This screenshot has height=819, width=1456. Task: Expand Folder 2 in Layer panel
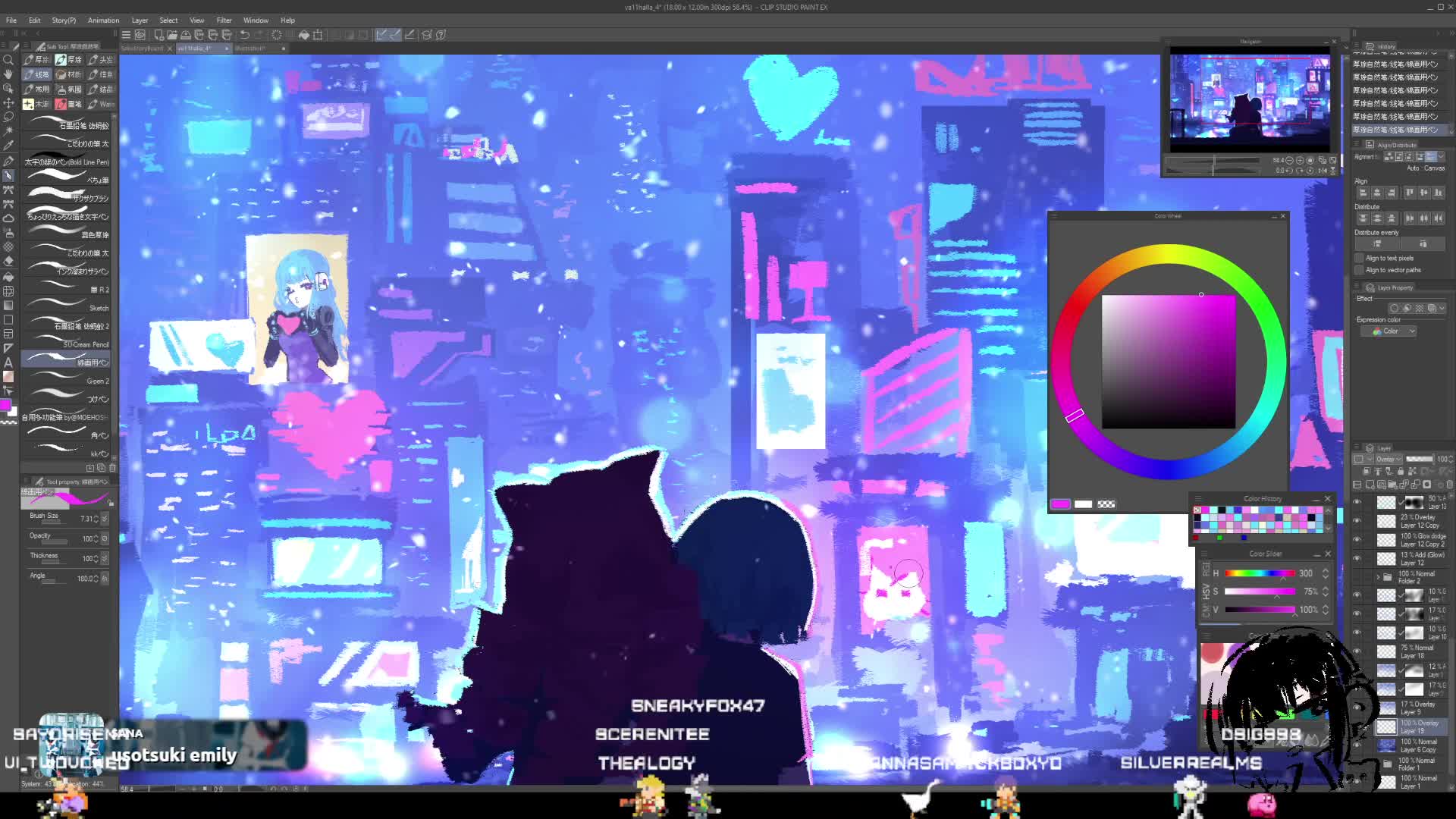[x=1379, y=577]
